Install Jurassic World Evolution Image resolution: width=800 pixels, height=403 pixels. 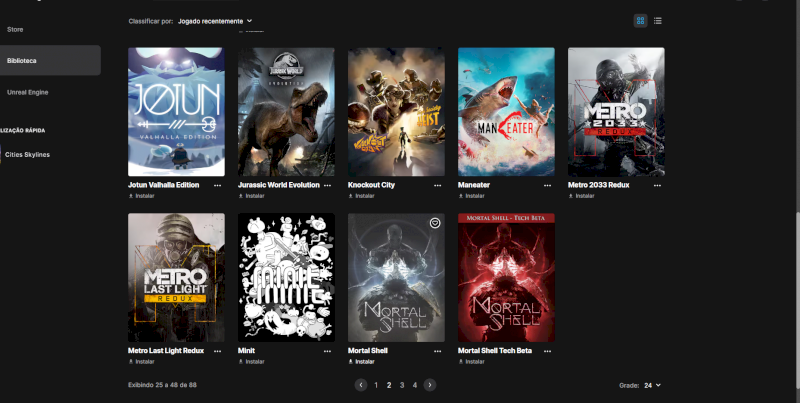(x=252, y=196)
